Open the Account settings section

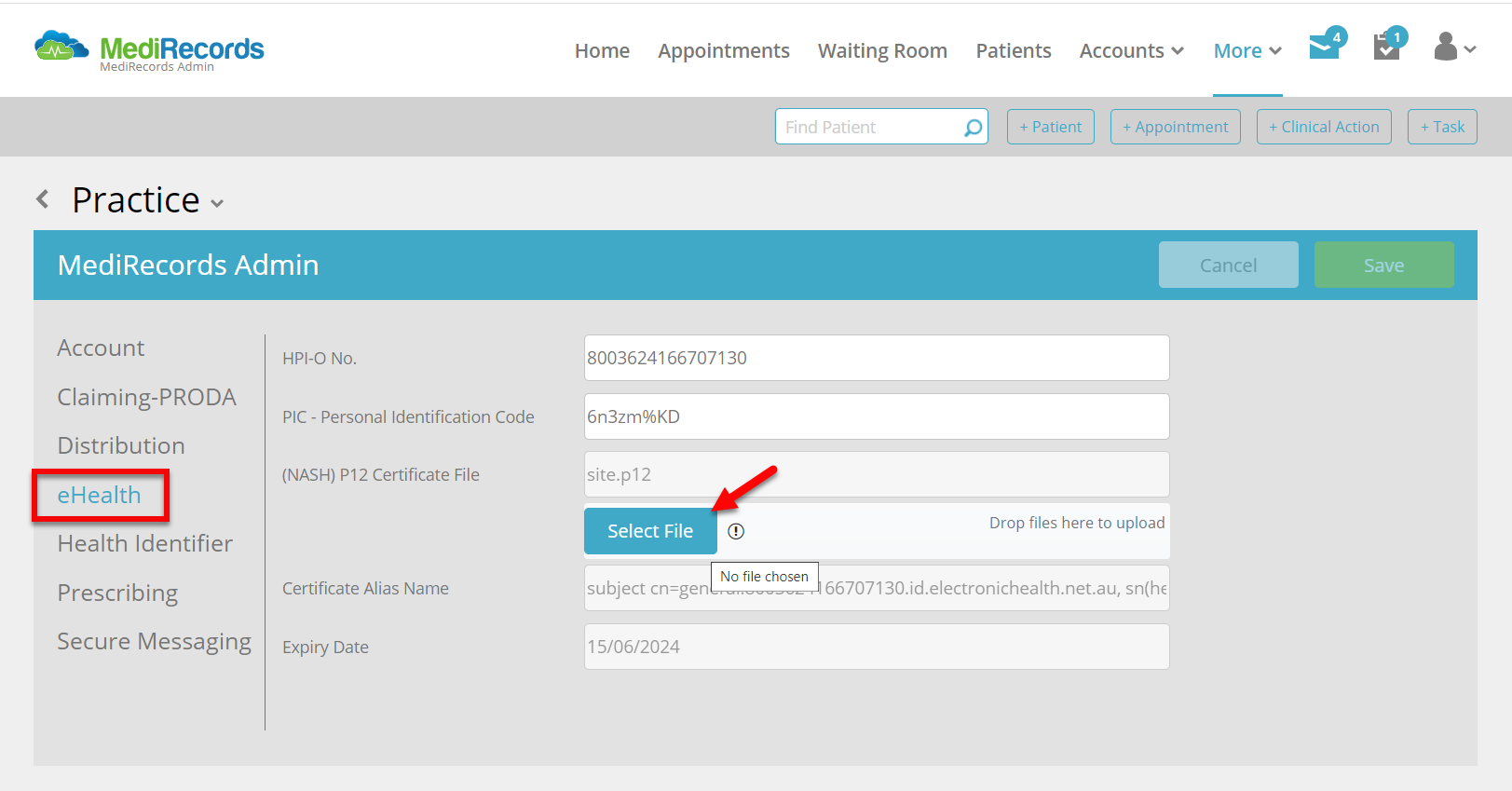101,348
